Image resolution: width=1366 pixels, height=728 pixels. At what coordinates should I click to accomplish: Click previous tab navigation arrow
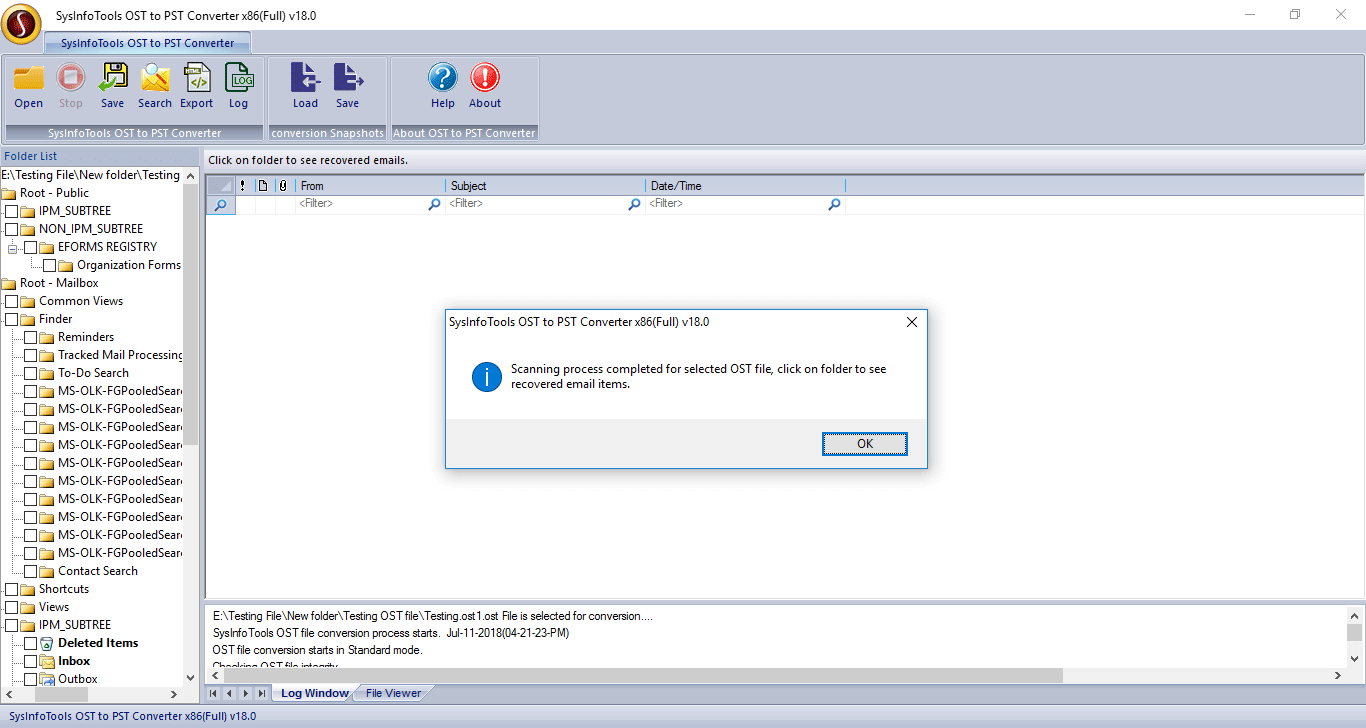click(229, 693)
